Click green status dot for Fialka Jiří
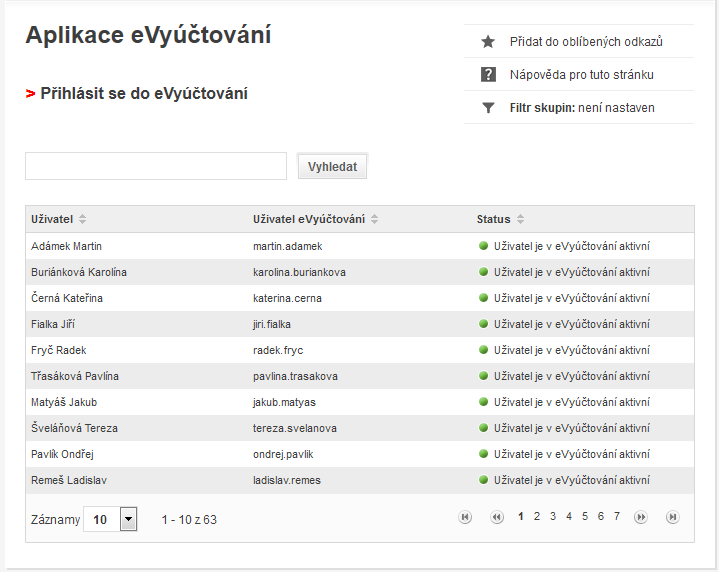This screenshot has height=572, width=719. coord(483,323)
